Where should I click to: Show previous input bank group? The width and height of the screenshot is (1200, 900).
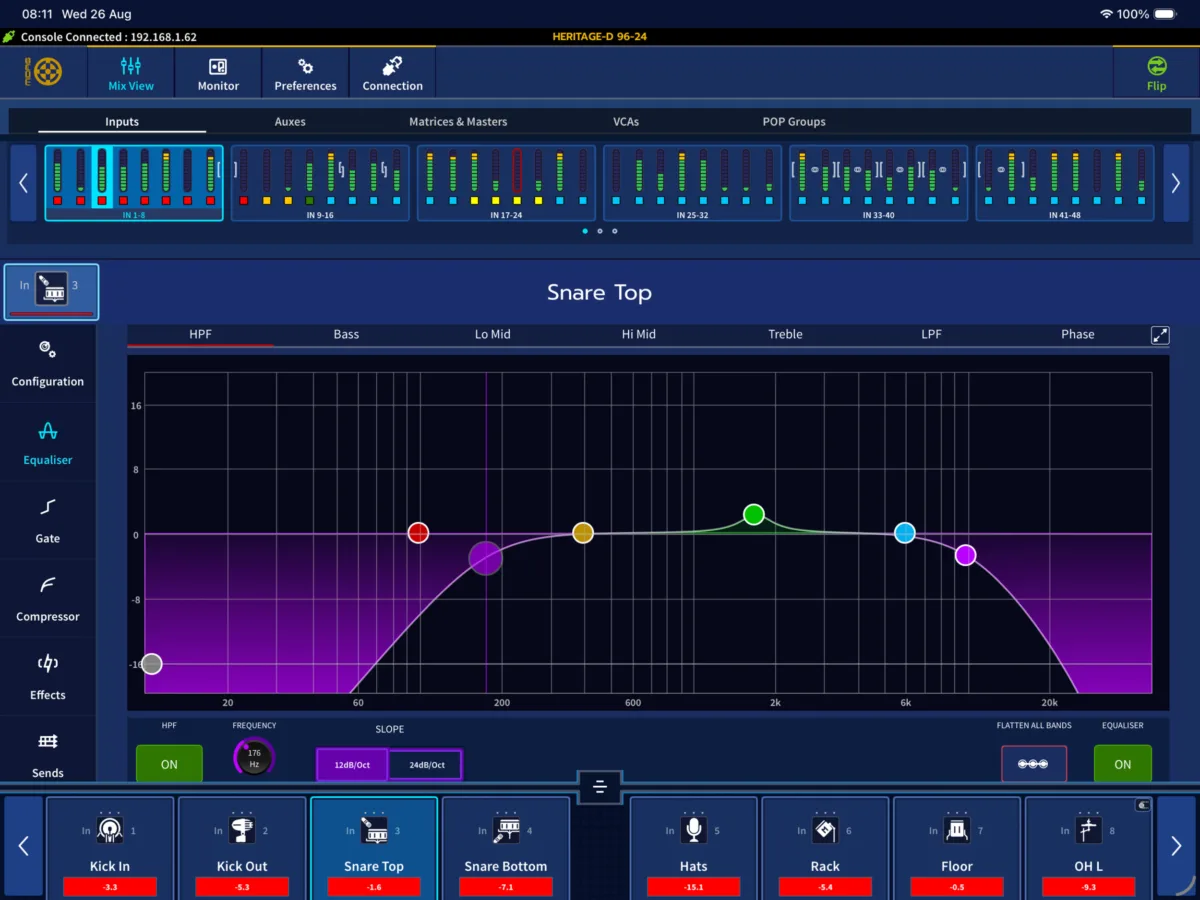pos(23,183)
